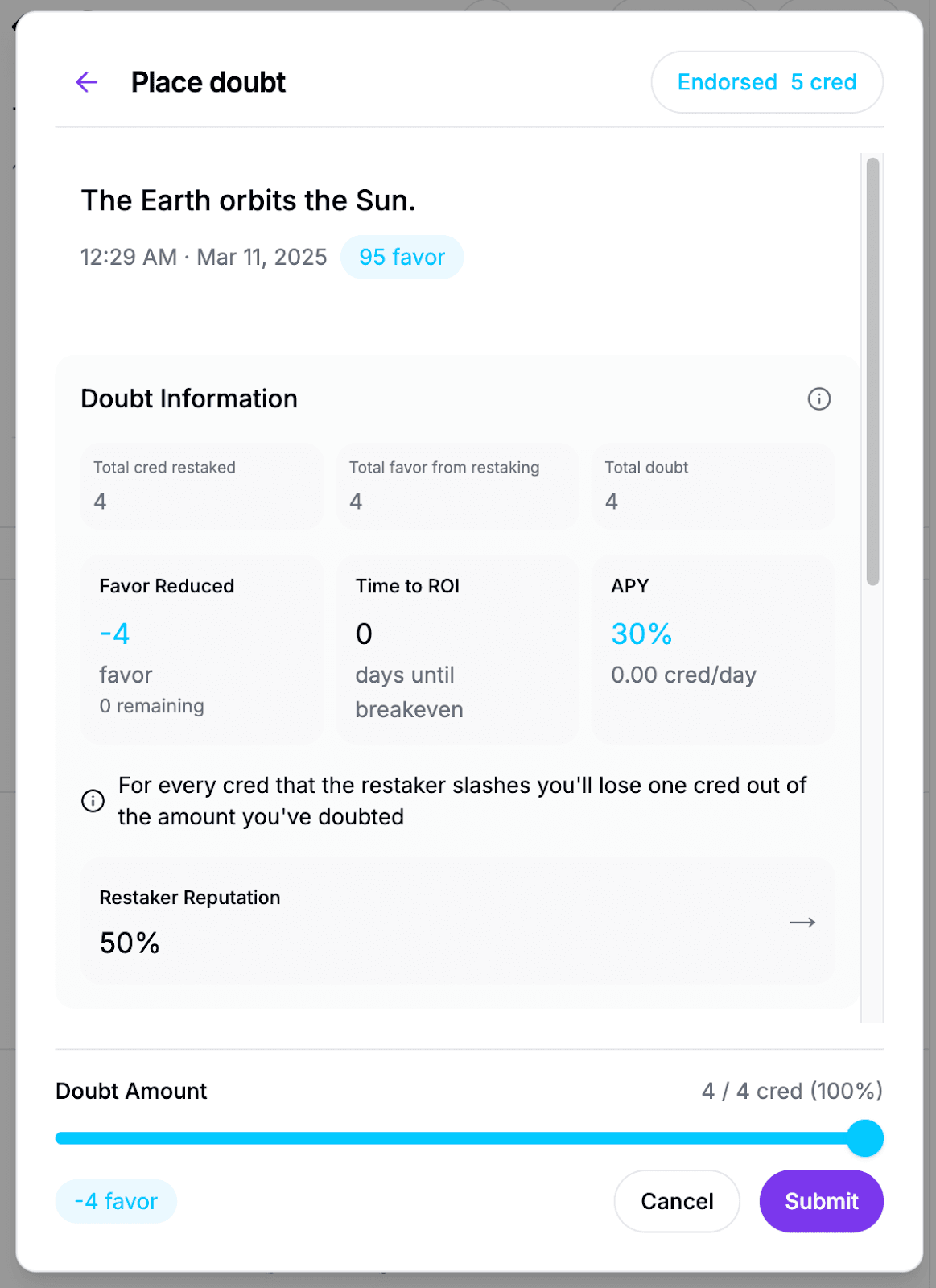Click the Favor Reduced card
Image resolution: width=936 pixels, height=1288 pixels.
[201, 649]
